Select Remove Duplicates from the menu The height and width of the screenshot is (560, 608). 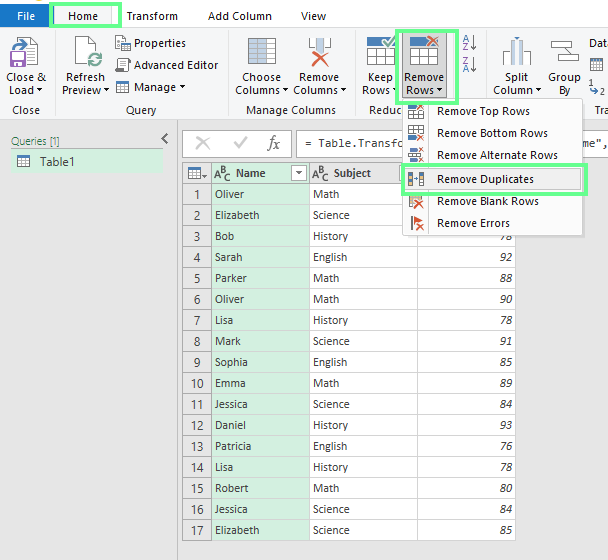tap(485, 179)
